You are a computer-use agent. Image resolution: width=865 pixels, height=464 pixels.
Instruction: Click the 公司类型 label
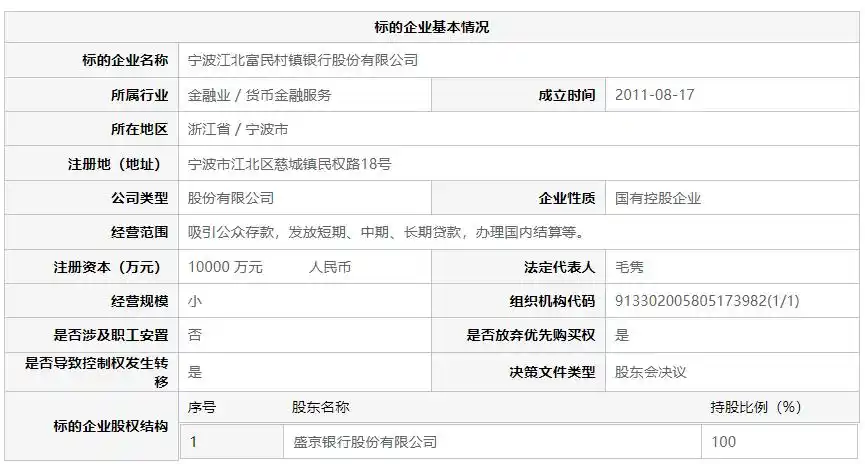(140, 198)
